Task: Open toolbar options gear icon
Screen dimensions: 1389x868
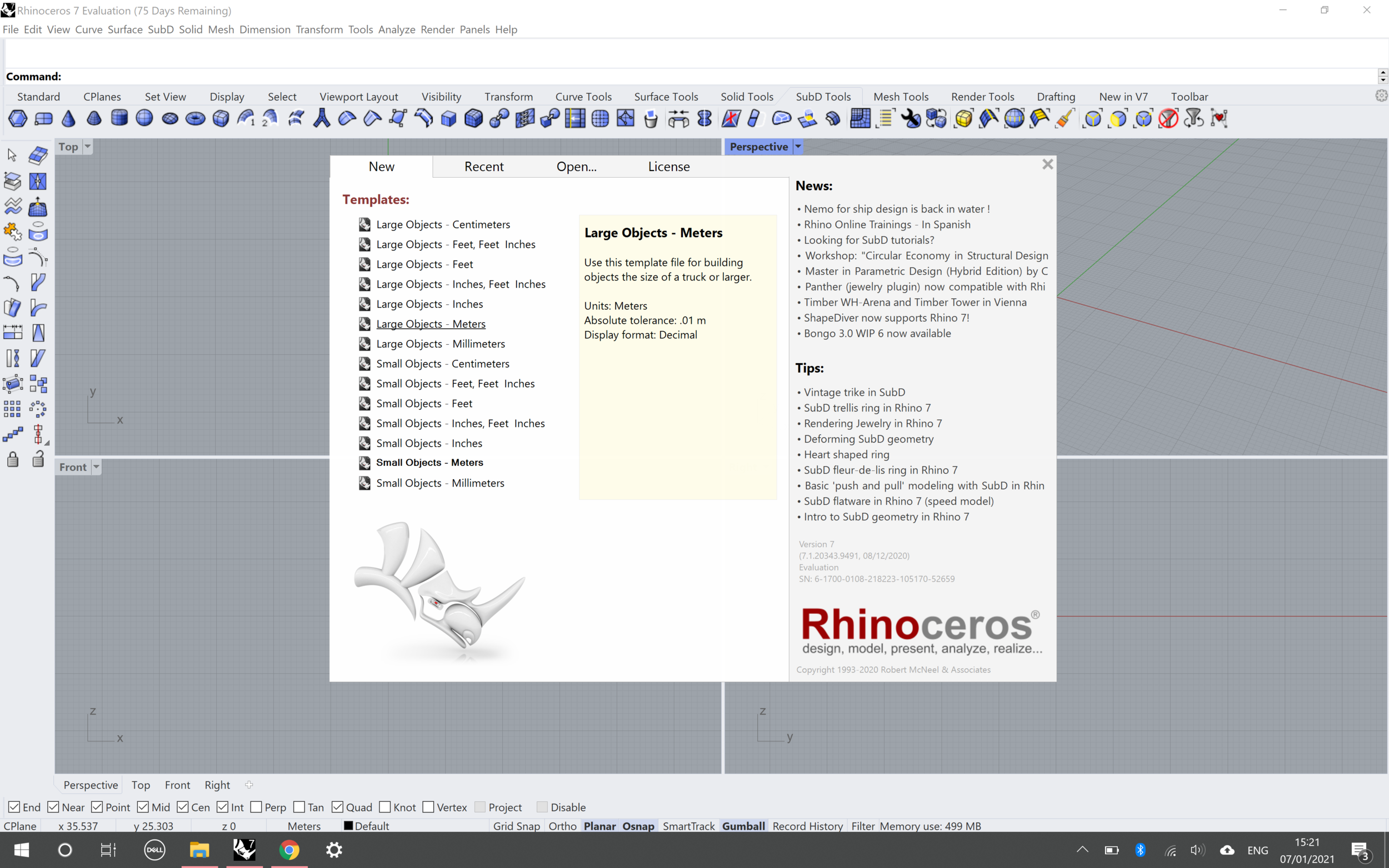Action: point(1381,96)
